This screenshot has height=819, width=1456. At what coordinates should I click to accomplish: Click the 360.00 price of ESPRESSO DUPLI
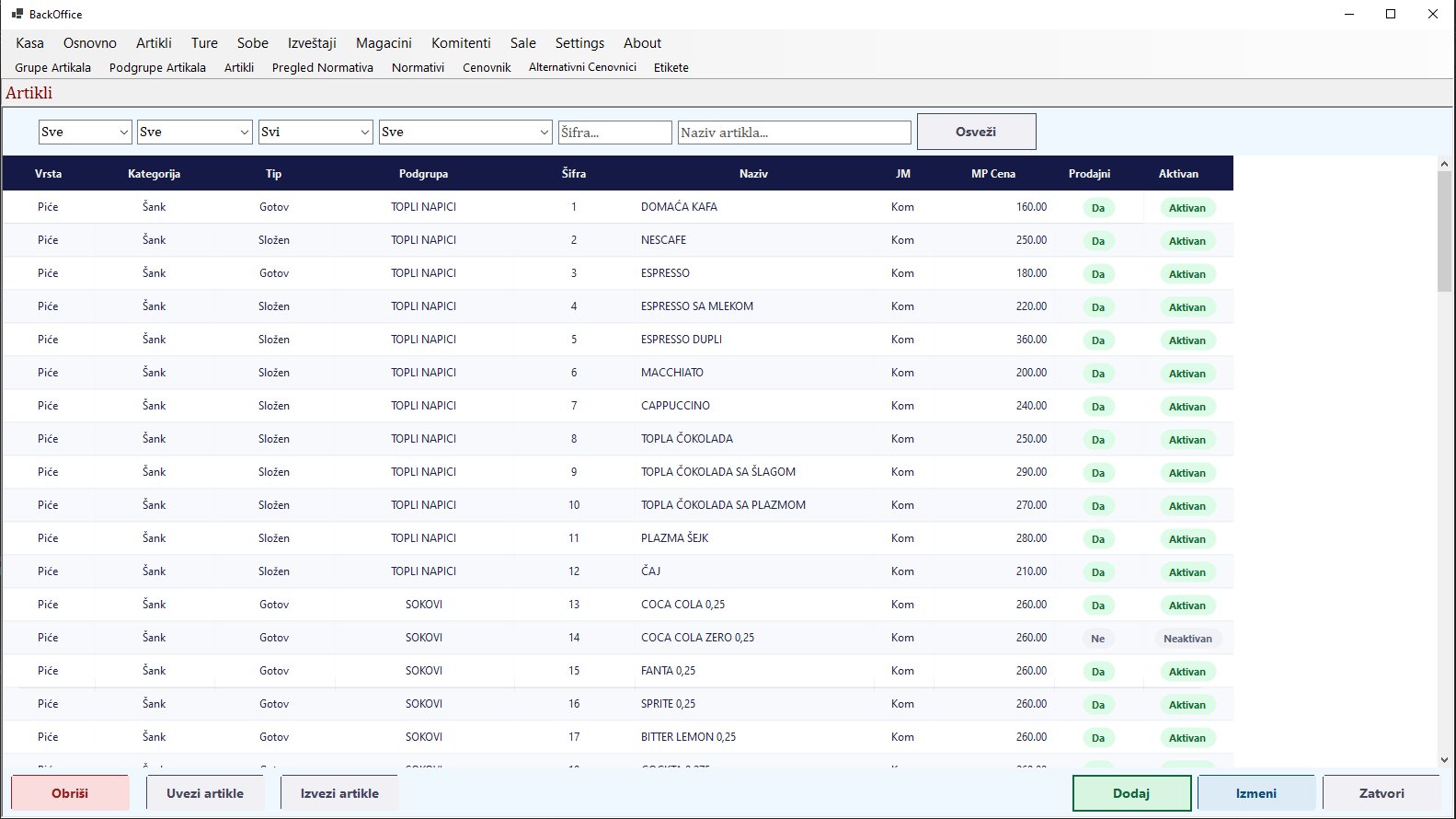coord(1031,340)
